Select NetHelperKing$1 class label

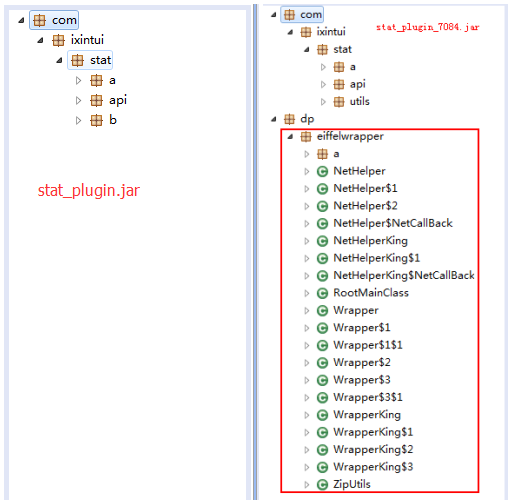pyautogui.click(x=377, y=258)
